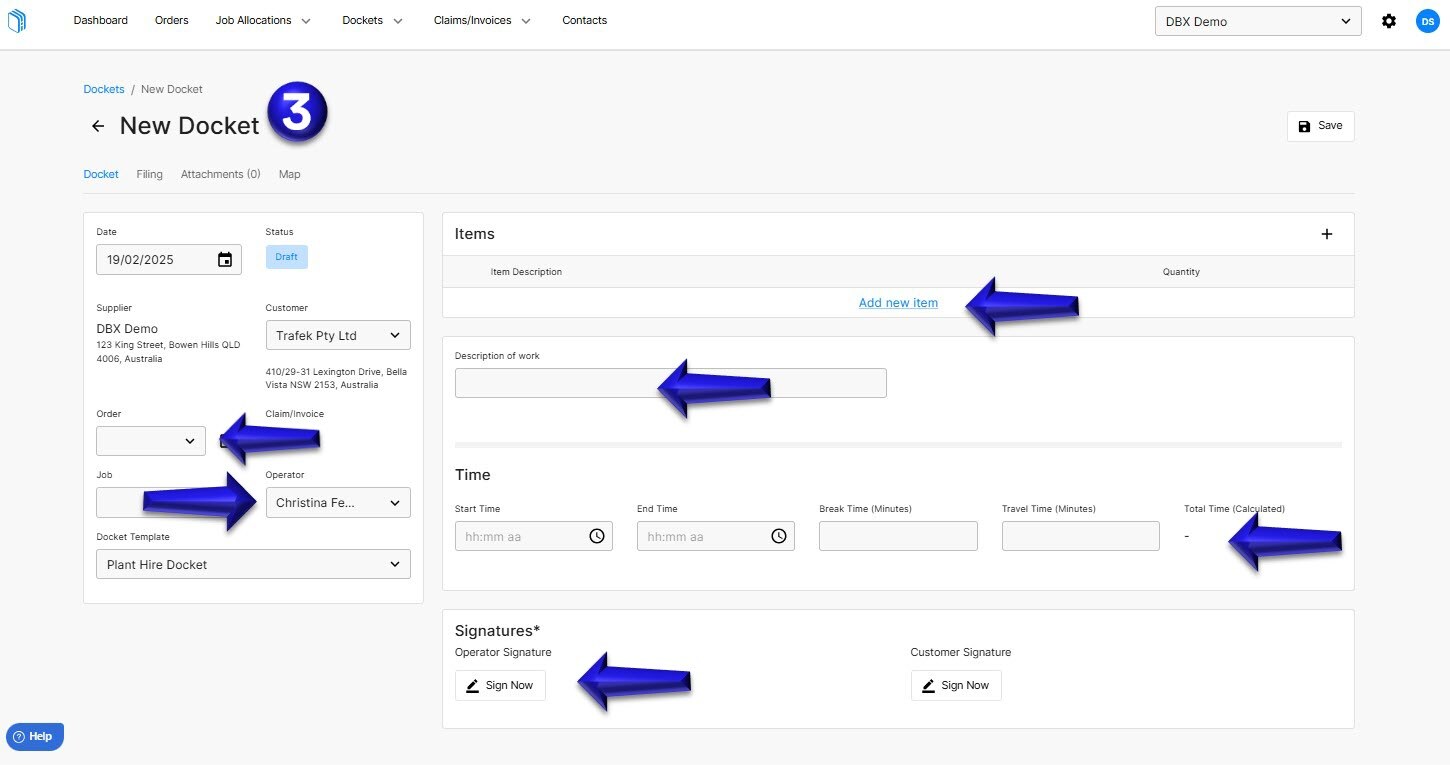This screenshot has width=1450, height=765.
Task: Save the new docket
Action: (x=1320, y=126)
